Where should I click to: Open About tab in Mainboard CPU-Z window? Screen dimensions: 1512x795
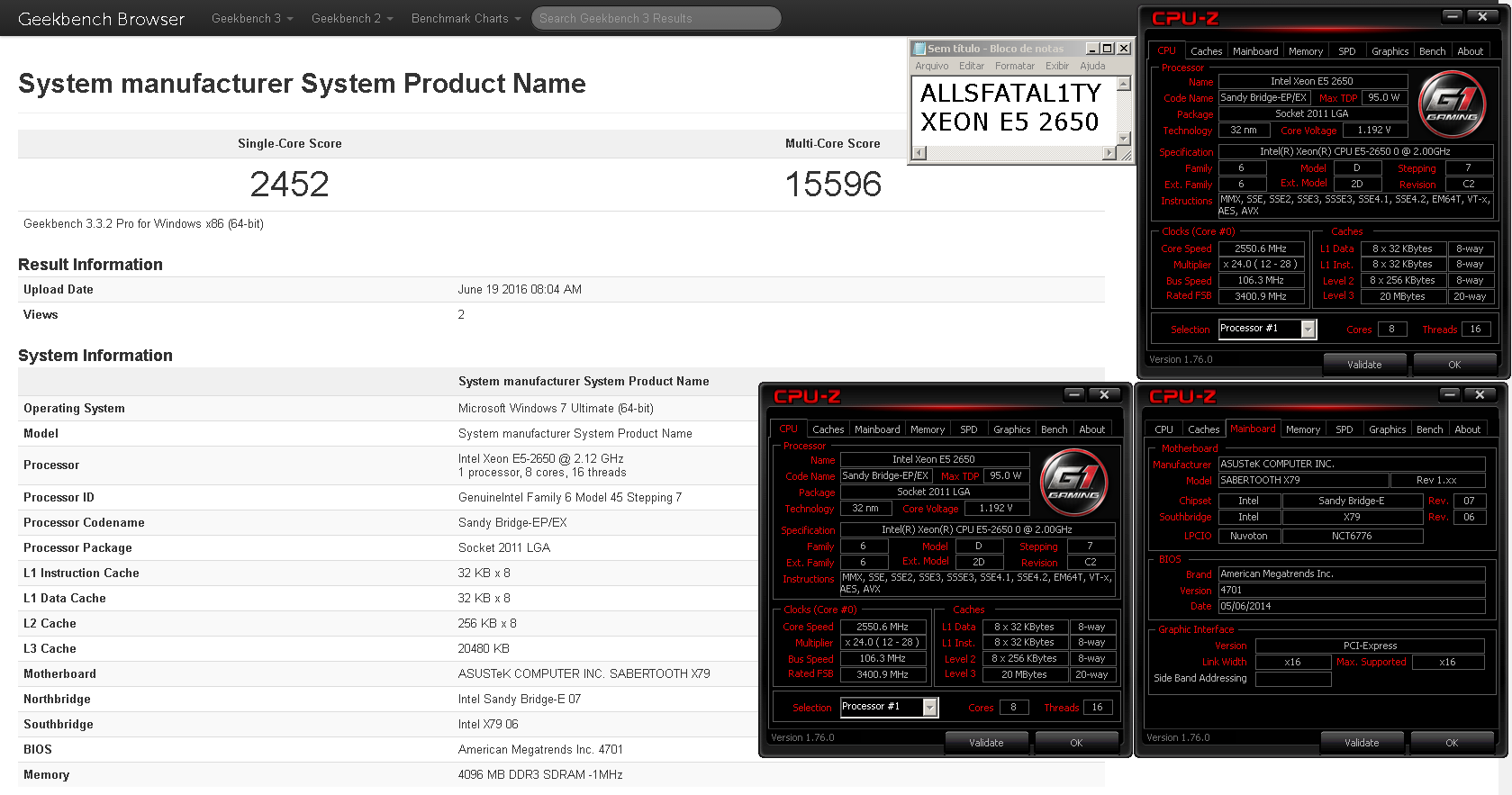(x=1467, y=429)
